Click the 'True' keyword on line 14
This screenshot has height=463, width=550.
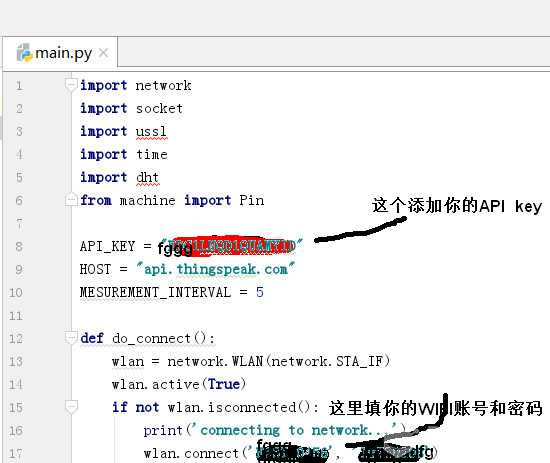pyautogui.click(x=224, y=384)
